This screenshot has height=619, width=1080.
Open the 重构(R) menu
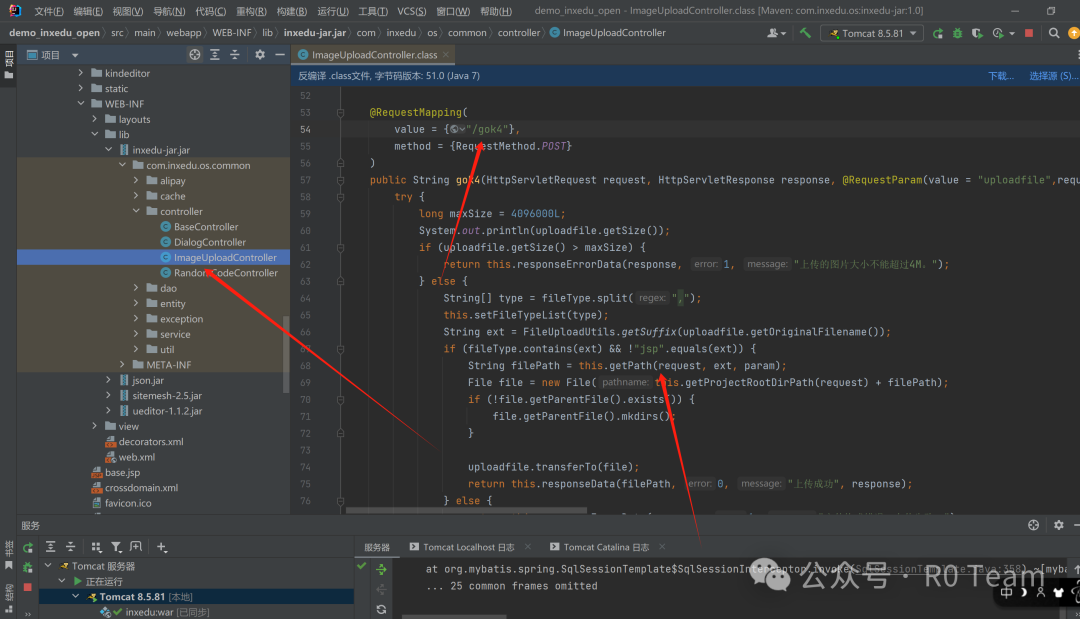[x=251, y=11]
